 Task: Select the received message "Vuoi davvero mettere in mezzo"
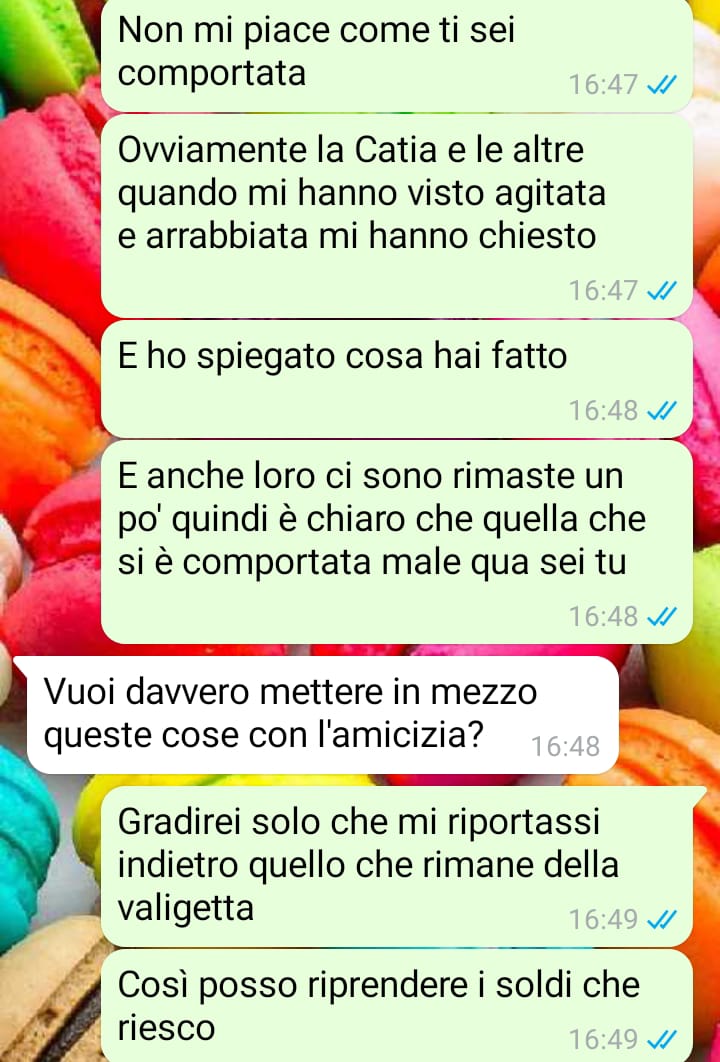point(316,715)
